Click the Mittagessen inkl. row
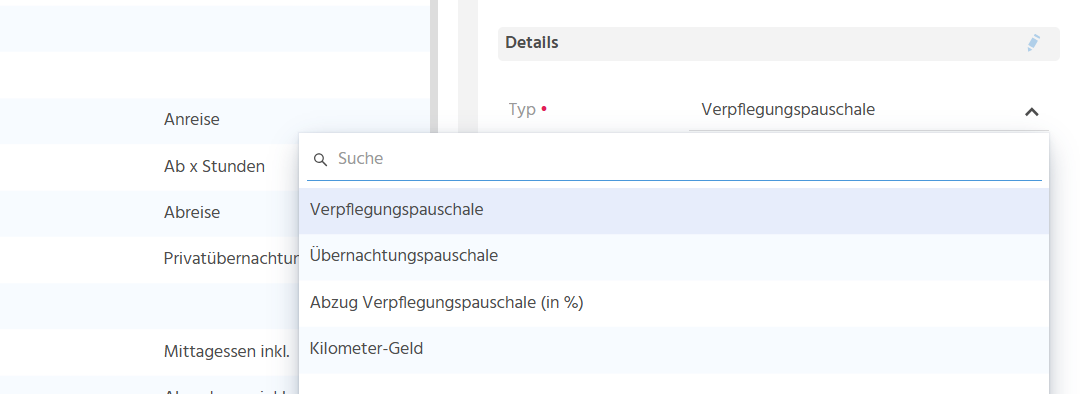This screenshot has height=394, width=1080. [149, 352]
